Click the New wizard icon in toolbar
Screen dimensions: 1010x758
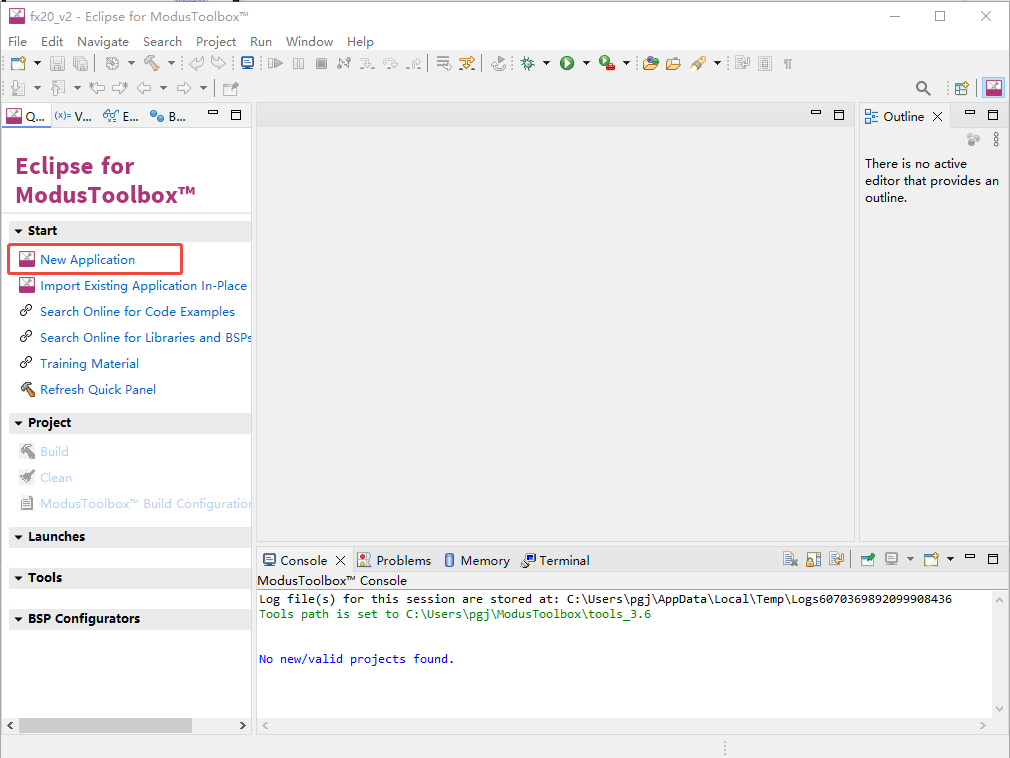click(18, 63)
